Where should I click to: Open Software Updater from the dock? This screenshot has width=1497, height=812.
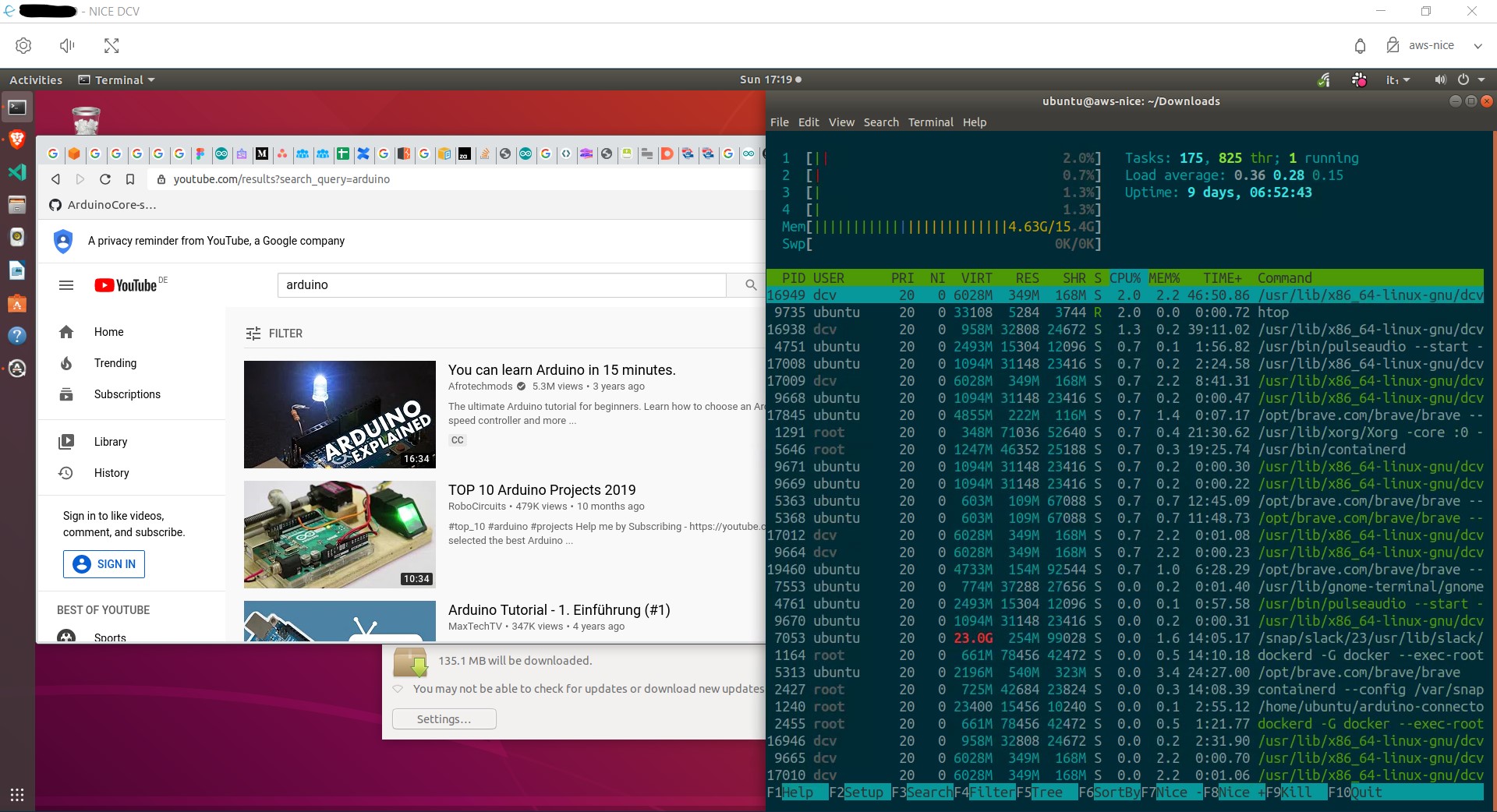[x=17, y=369]
